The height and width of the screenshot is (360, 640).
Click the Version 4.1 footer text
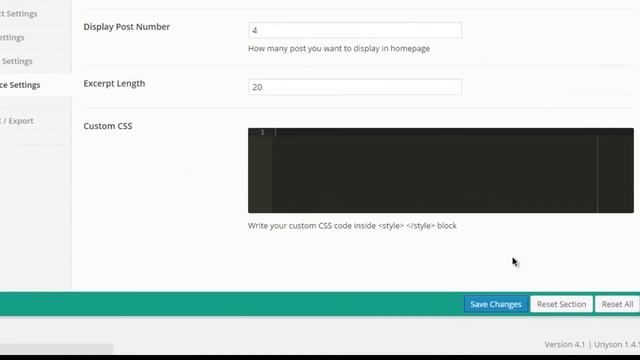[564, 344]
